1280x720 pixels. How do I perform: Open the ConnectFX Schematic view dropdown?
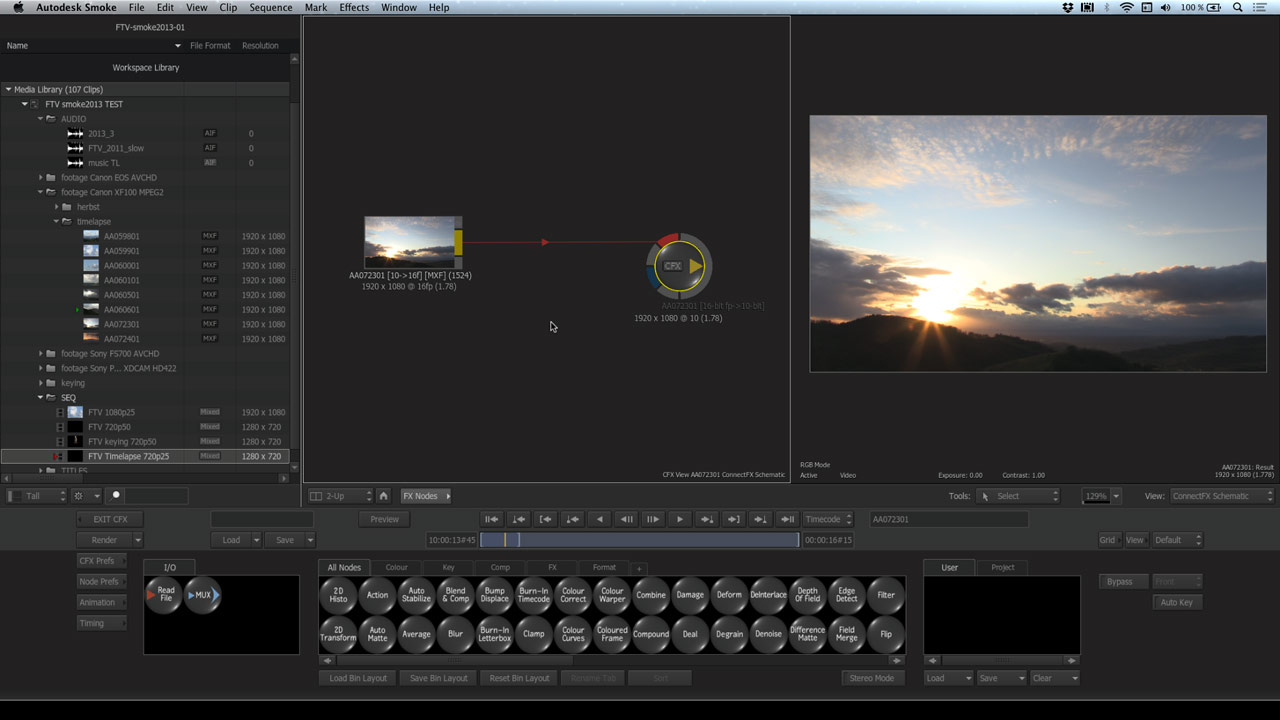[1222, 496]
